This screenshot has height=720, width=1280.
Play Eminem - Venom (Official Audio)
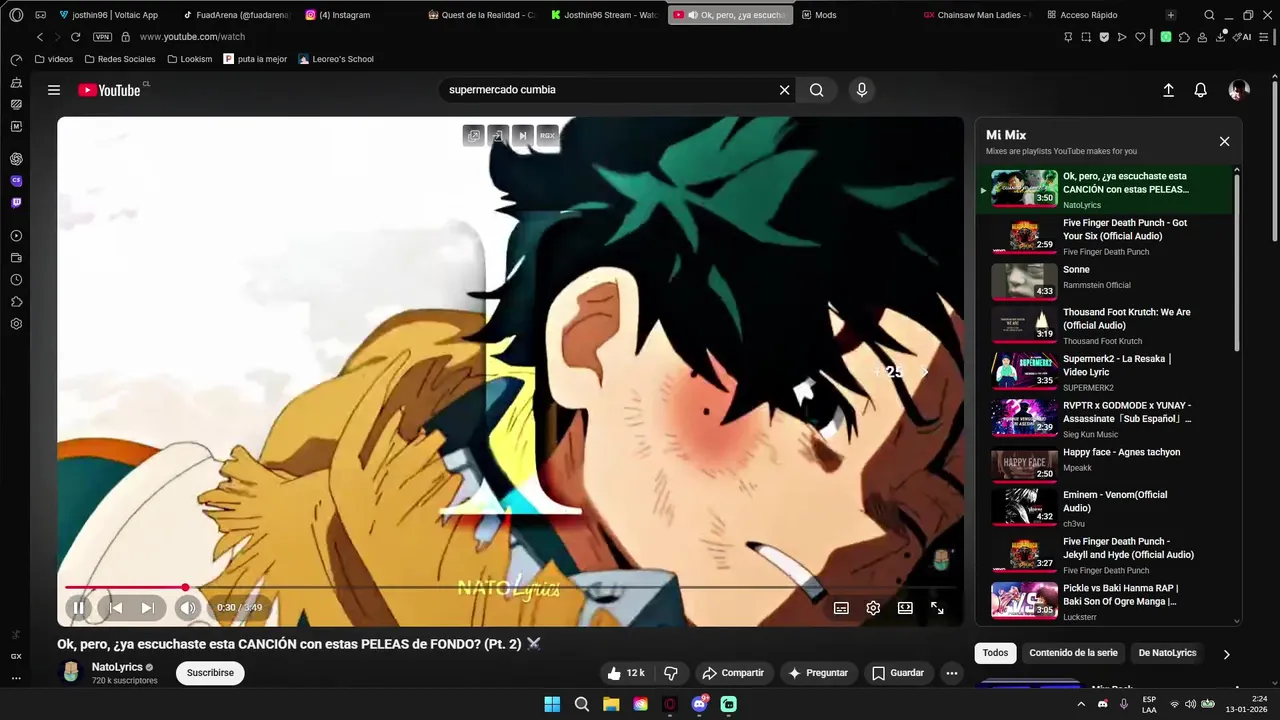(x=1105, y=508)
